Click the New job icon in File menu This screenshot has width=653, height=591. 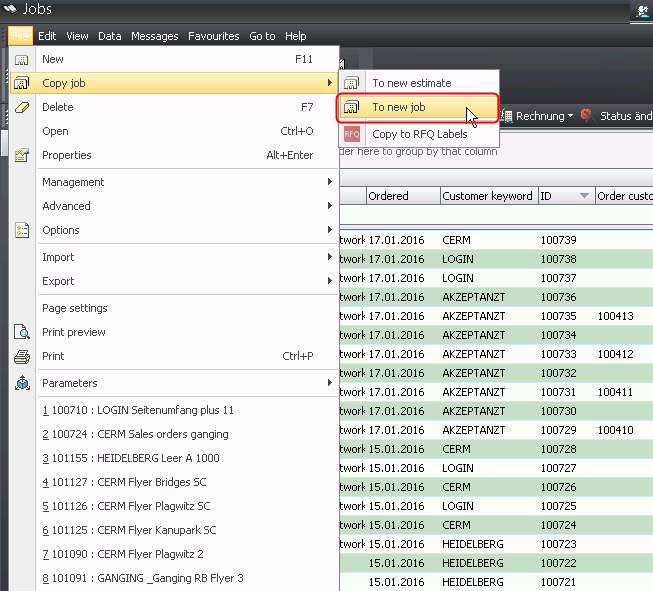[x=21, y=60]
